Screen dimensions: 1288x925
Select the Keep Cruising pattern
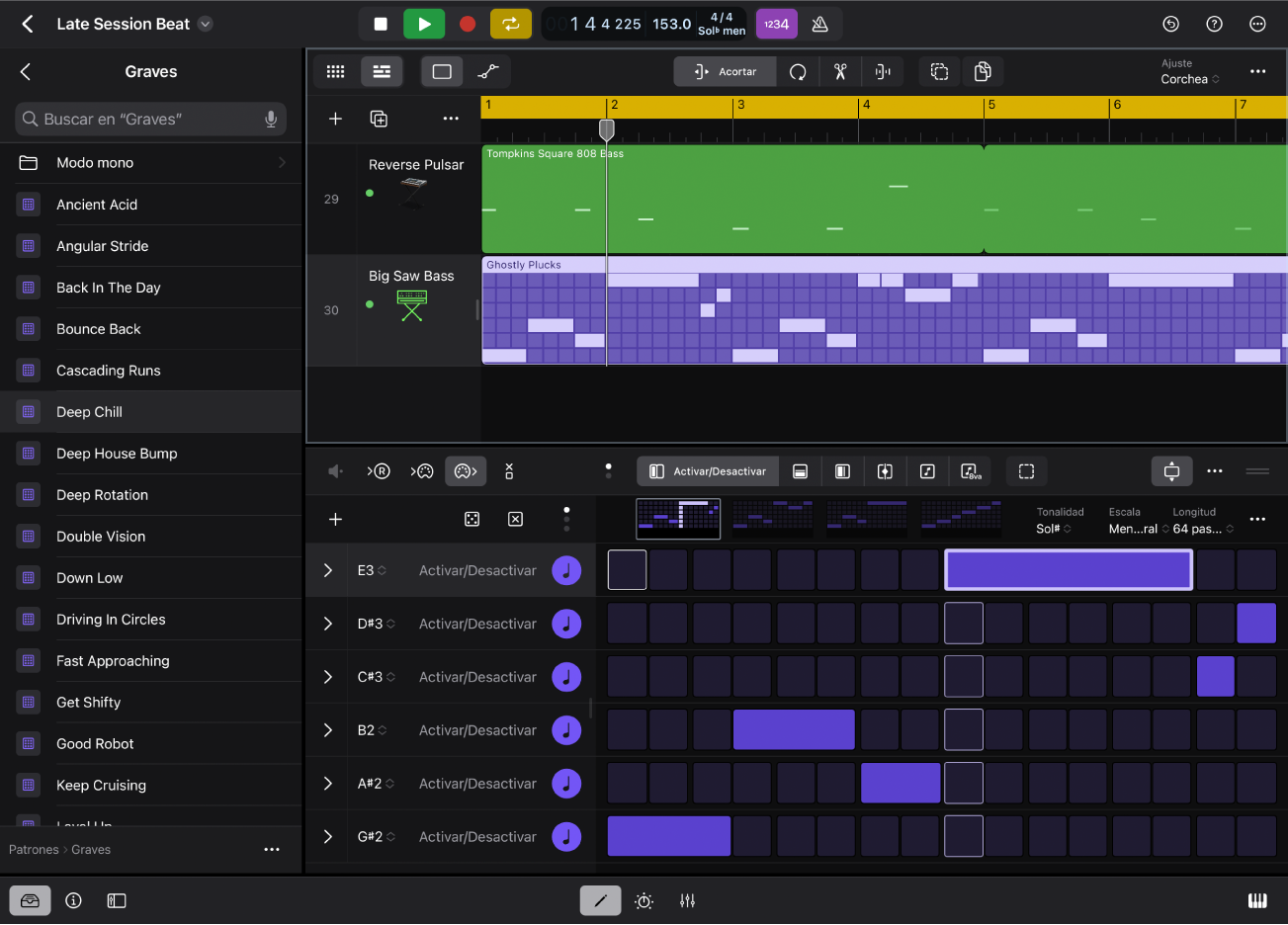pyautogui.click(x=150, y=786)
